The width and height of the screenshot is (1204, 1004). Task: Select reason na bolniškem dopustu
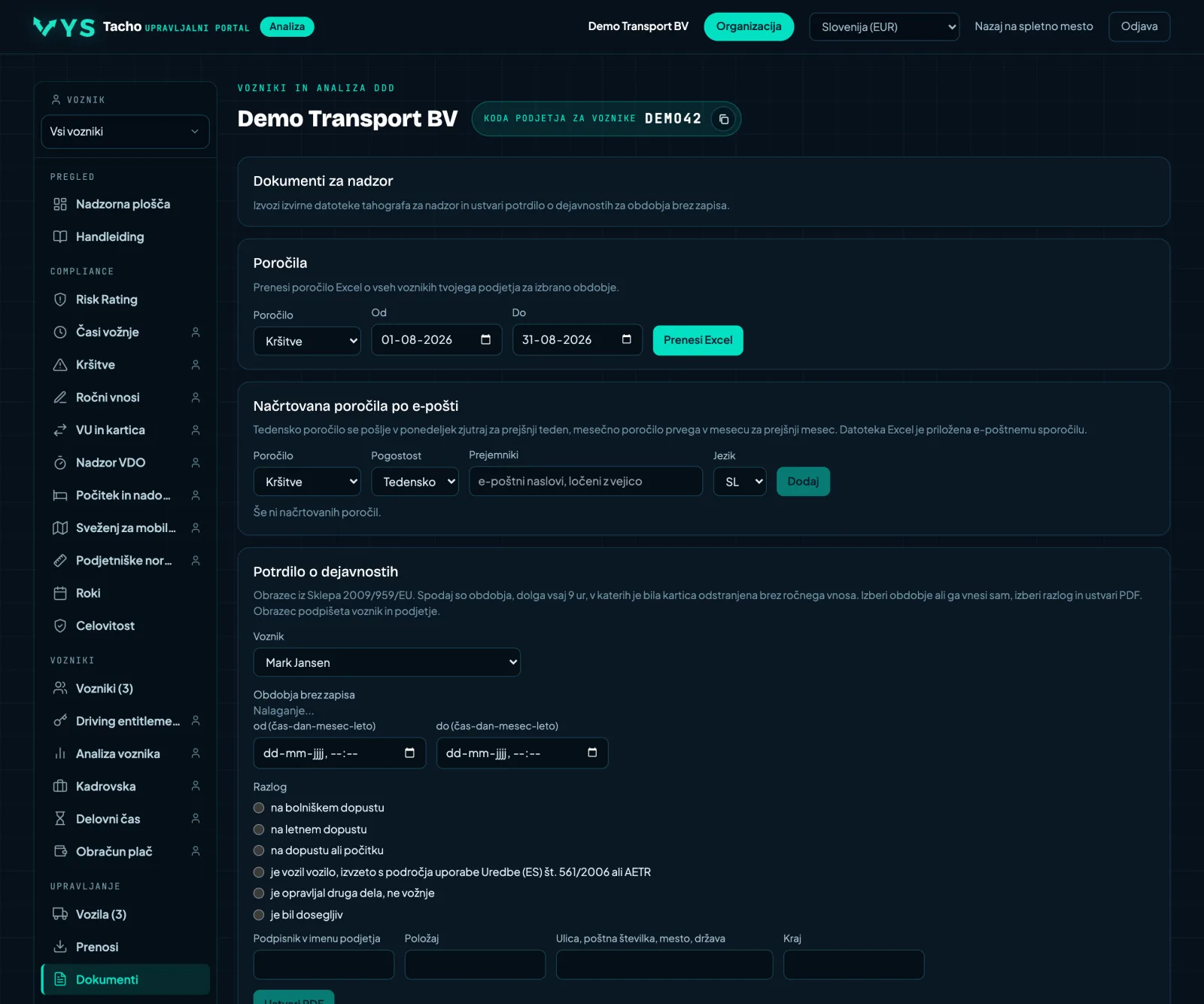tap(259, 808)
